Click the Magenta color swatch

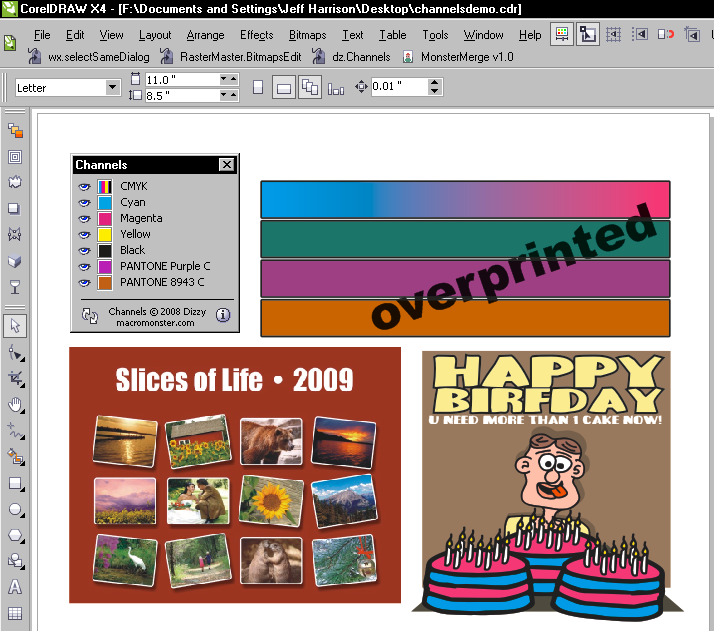tap(105, 219)
